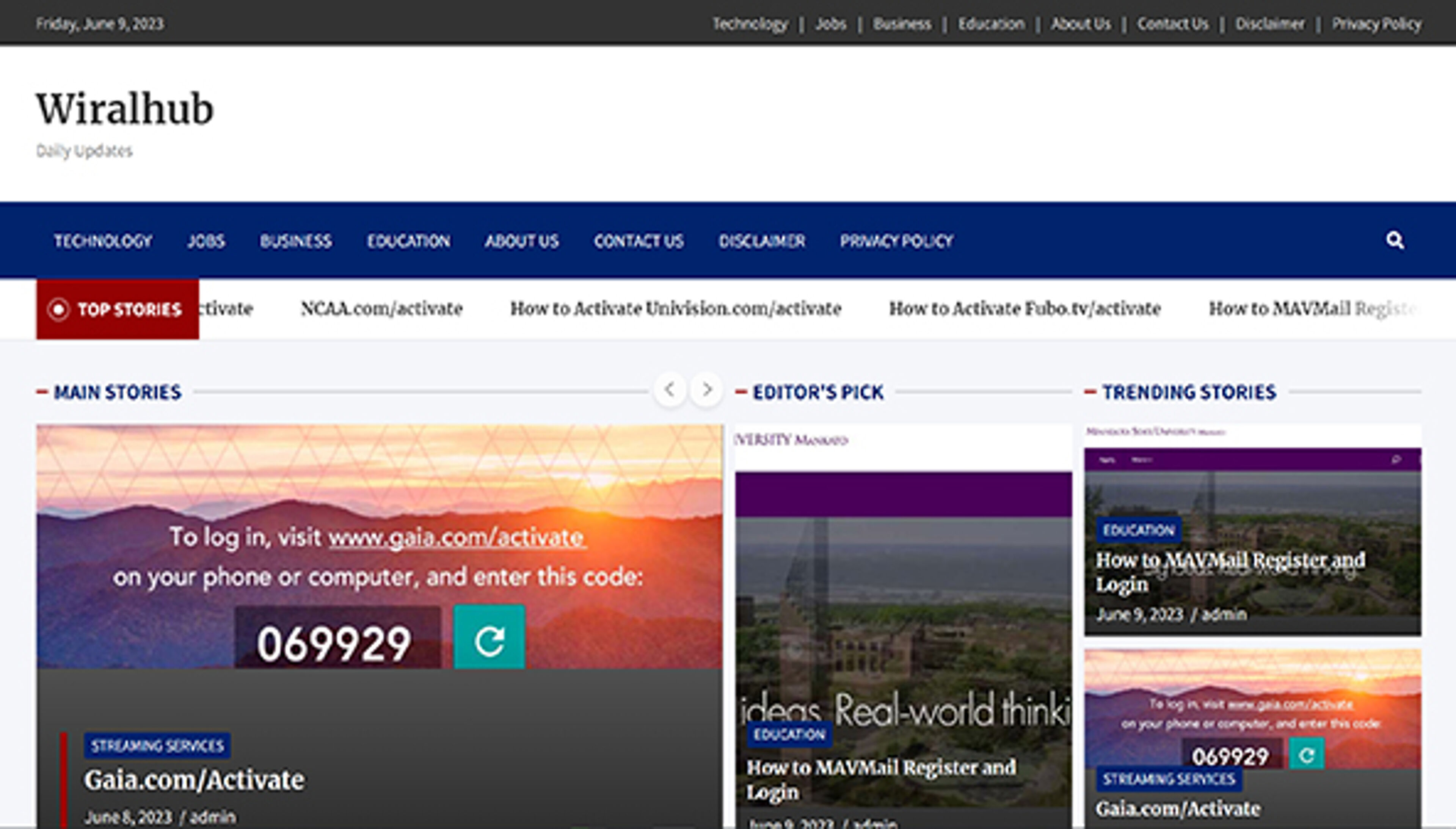
Task: Go to Education in the blue navigation bar
Action: [408, 241]
